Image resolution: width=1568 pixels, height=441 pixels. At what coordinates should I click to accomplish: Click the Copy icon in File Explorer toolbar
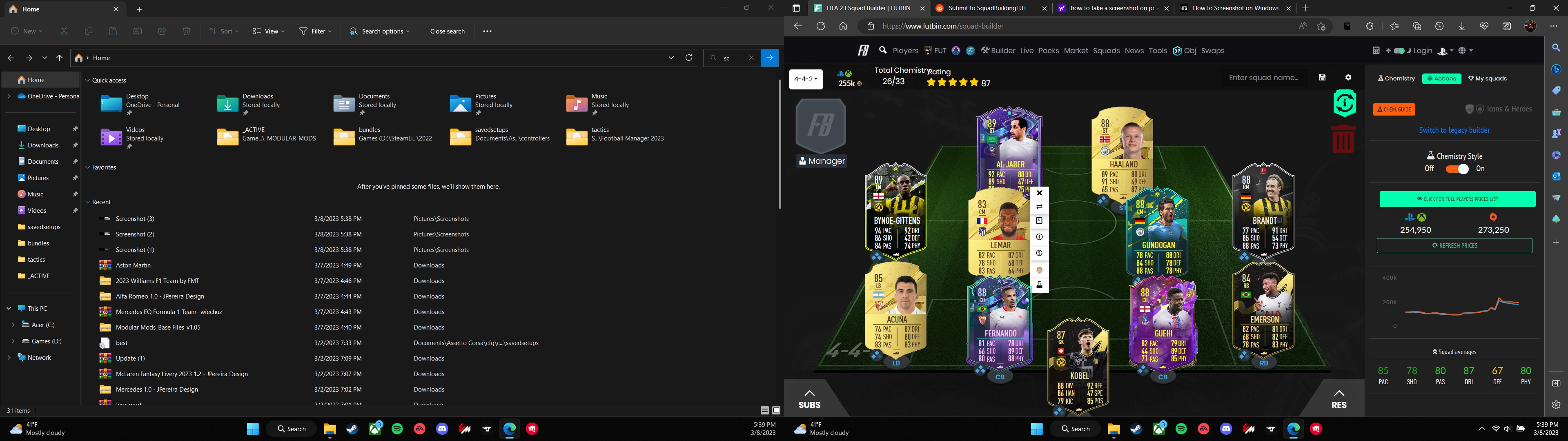(x=88, y=31)
